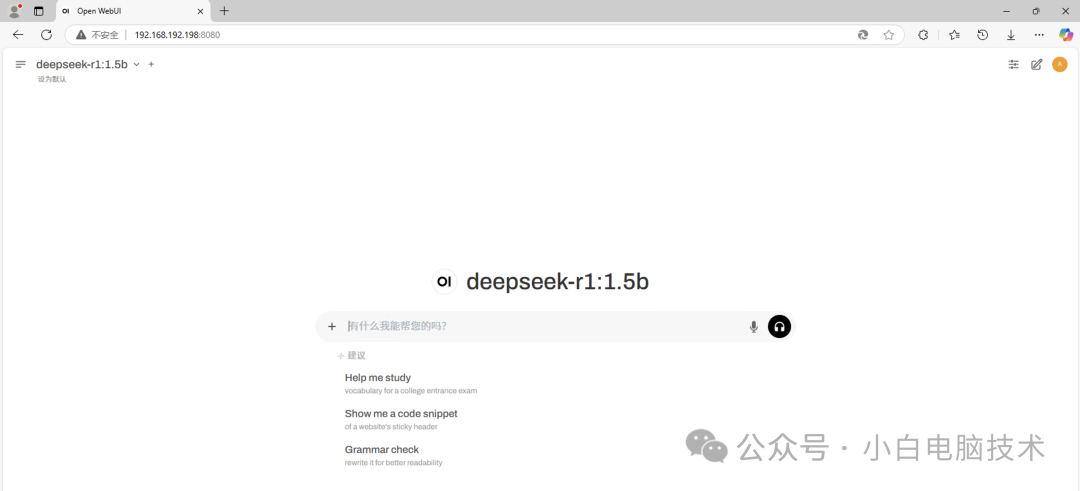Add another model with the plus icon
Image resolution: width=1080 pixels, height=491 pixels.
(x=152, y=64)
